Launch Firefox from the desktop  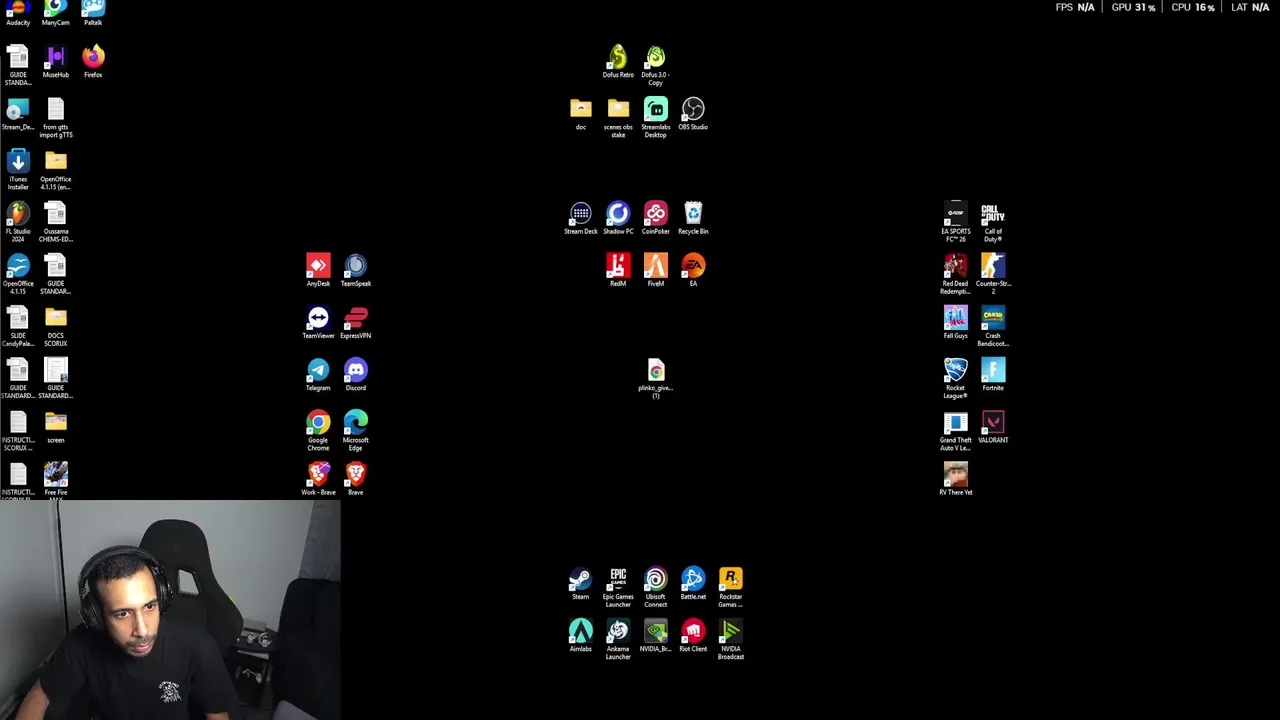pos(93,62)
